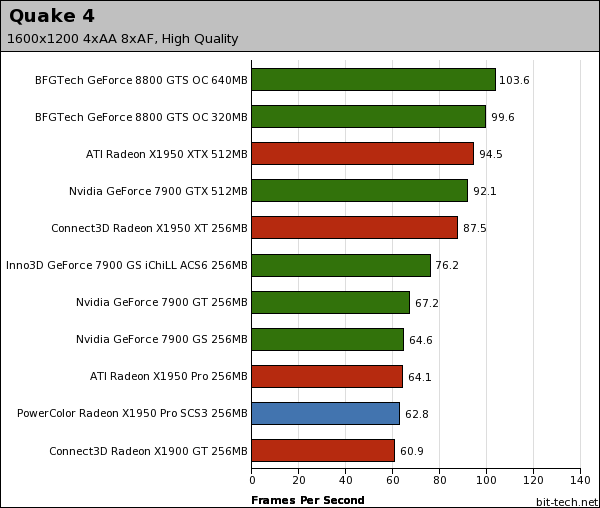600x508 pixels.
Task: Click the green bar valued 67.2
Action: tap(331, 302)
